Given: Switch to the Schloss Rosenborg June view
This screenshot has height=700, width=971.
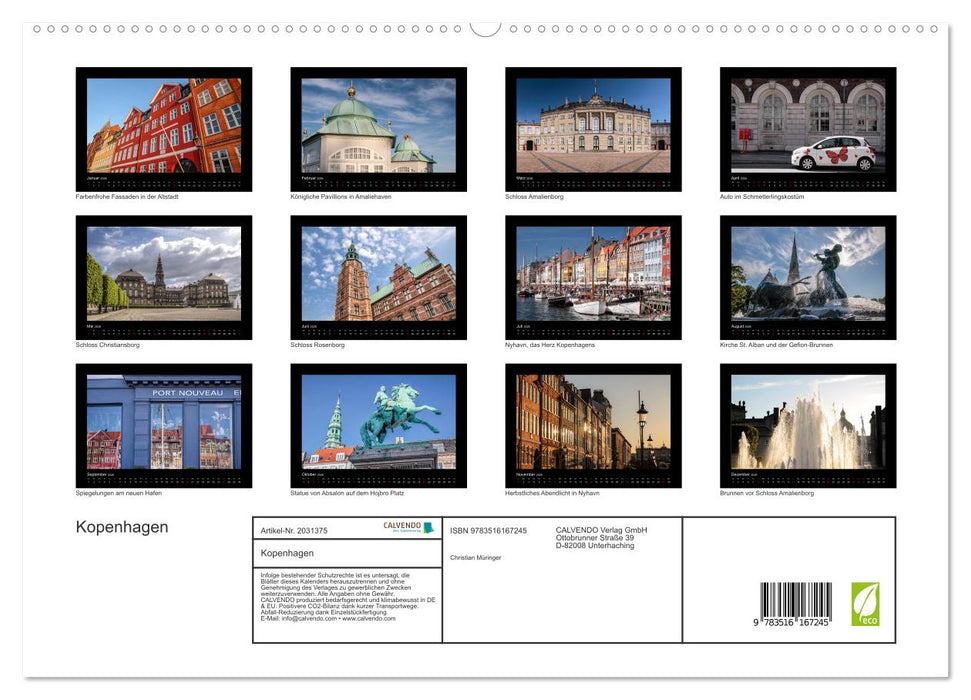Looking at the screenshot, I should click(379, 277).
